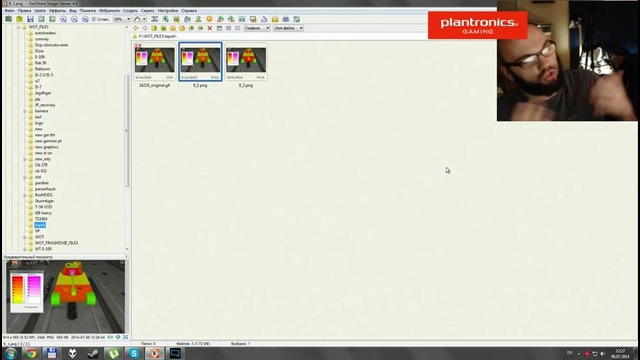Select the highlighted tapoki folder
The width and height of the screenshot is (640, 360).
[x=40, y=225]
